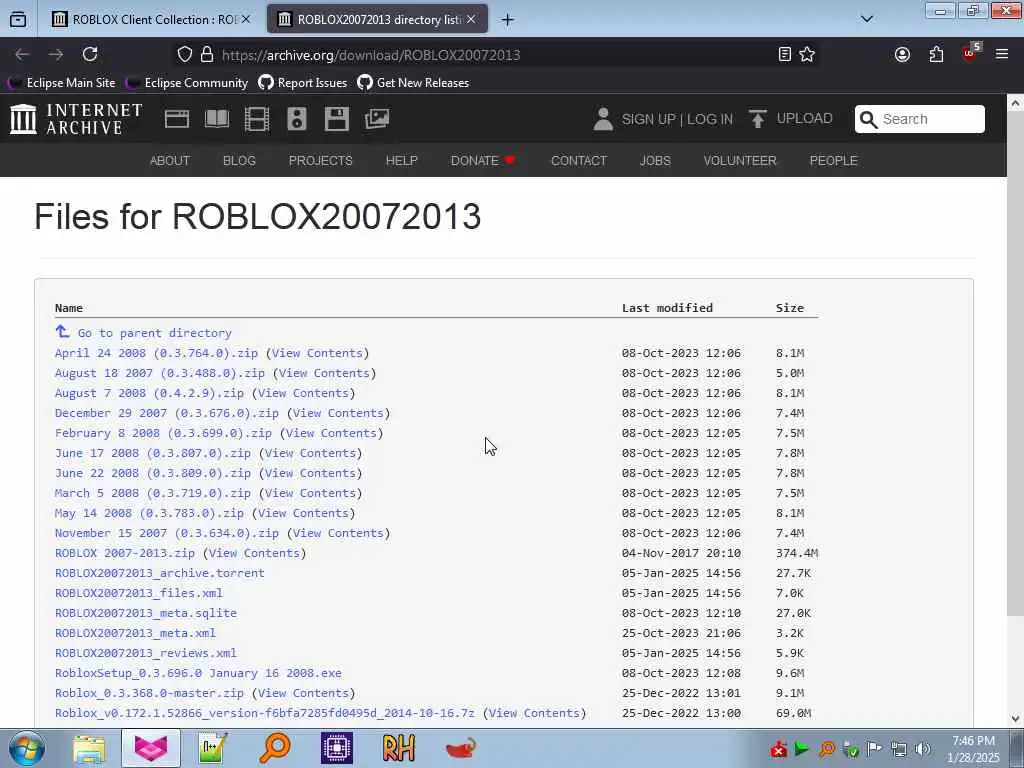Image resolution: width=1024 pixels, height=768 pixels.
Task: Open DONATE menu item
Action: click(x=483, y=161)
